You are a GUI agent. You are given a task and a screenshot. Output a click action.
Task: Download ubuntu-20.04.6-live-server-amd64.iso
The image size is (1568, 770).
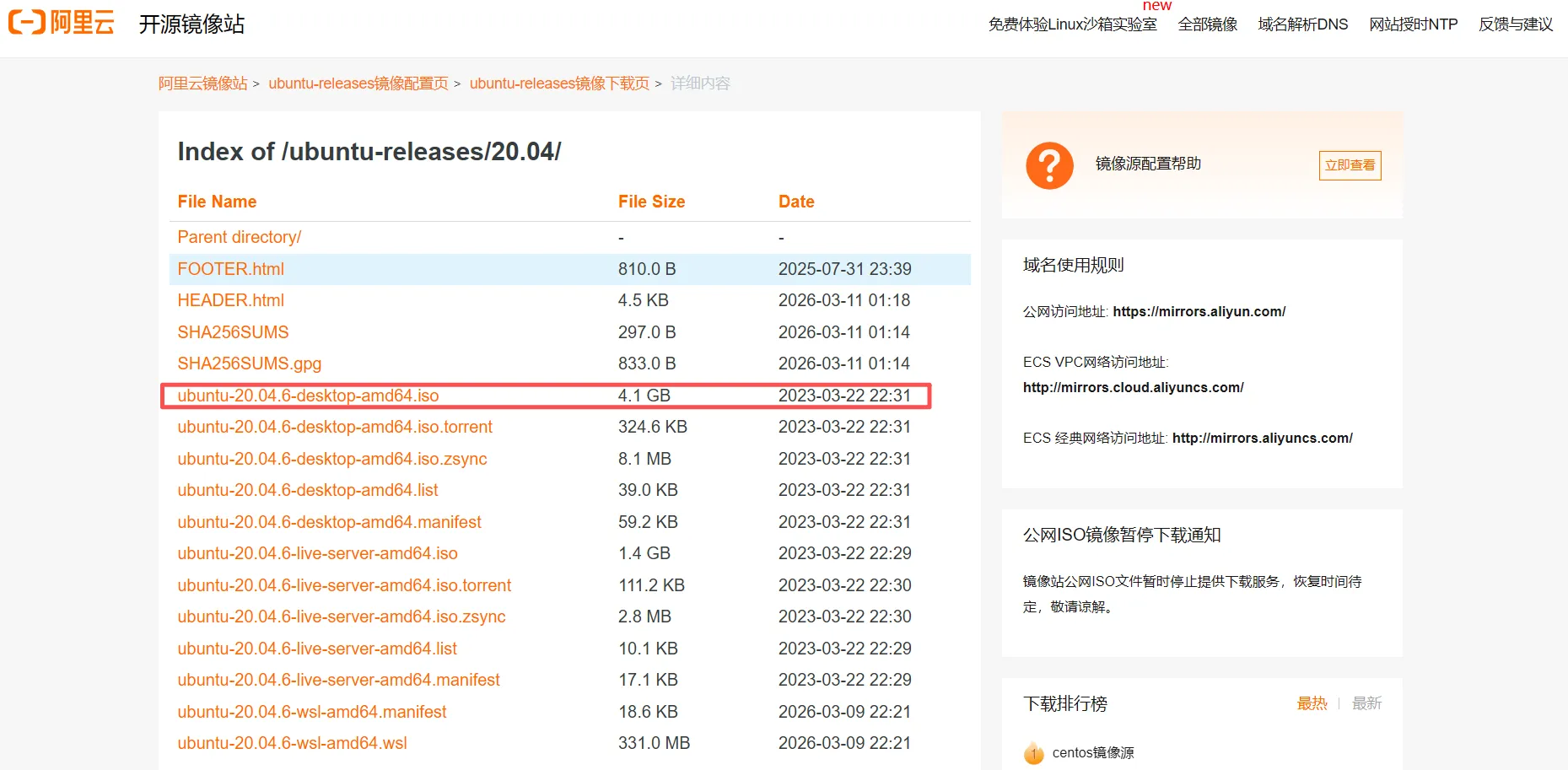click(x=317, y=553)
